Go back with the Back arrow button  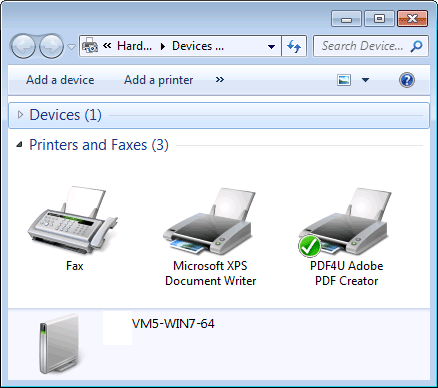(x=23, y=46)
